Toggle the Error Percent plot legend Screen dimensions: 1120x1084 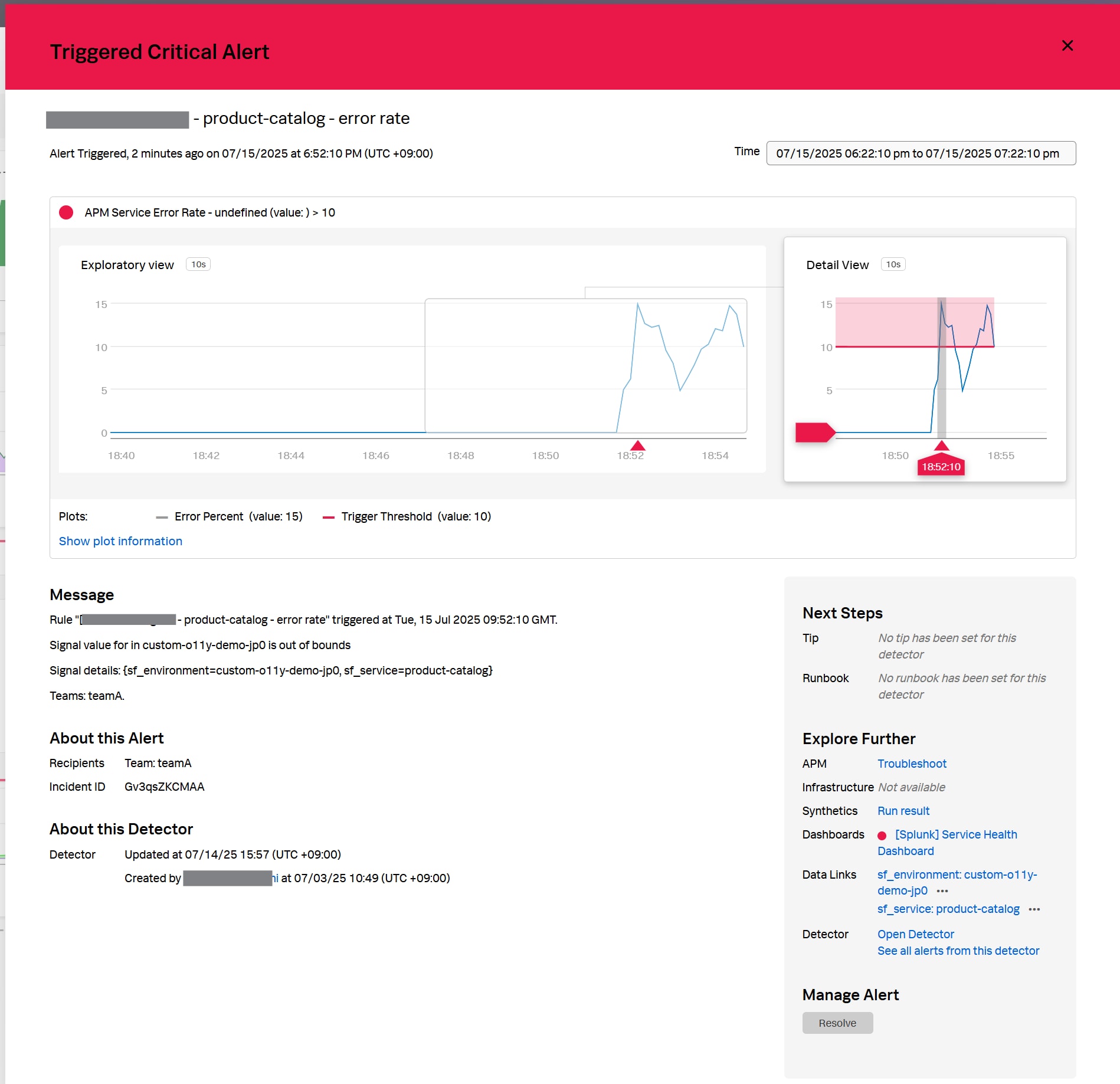[x=230, y=516]
